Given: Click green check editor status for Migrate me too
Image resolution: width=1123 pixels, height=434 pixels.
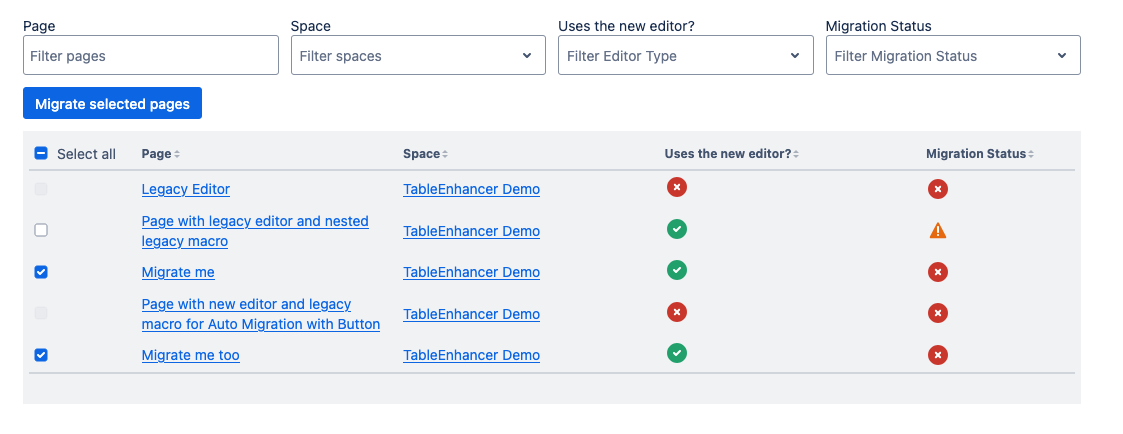Looking at the screenshot, I should point(677,353).
